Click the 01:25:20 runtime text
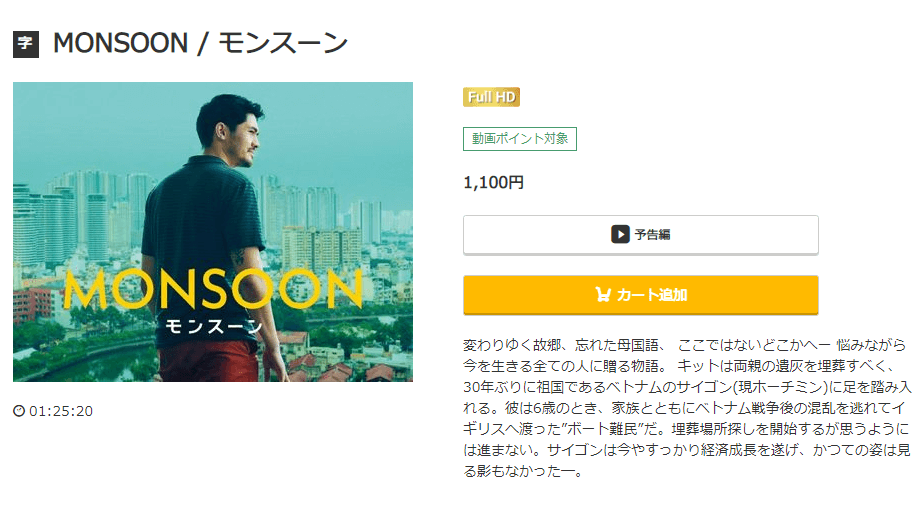The height and width of the screenshot is (514, 921). [61, 411]
